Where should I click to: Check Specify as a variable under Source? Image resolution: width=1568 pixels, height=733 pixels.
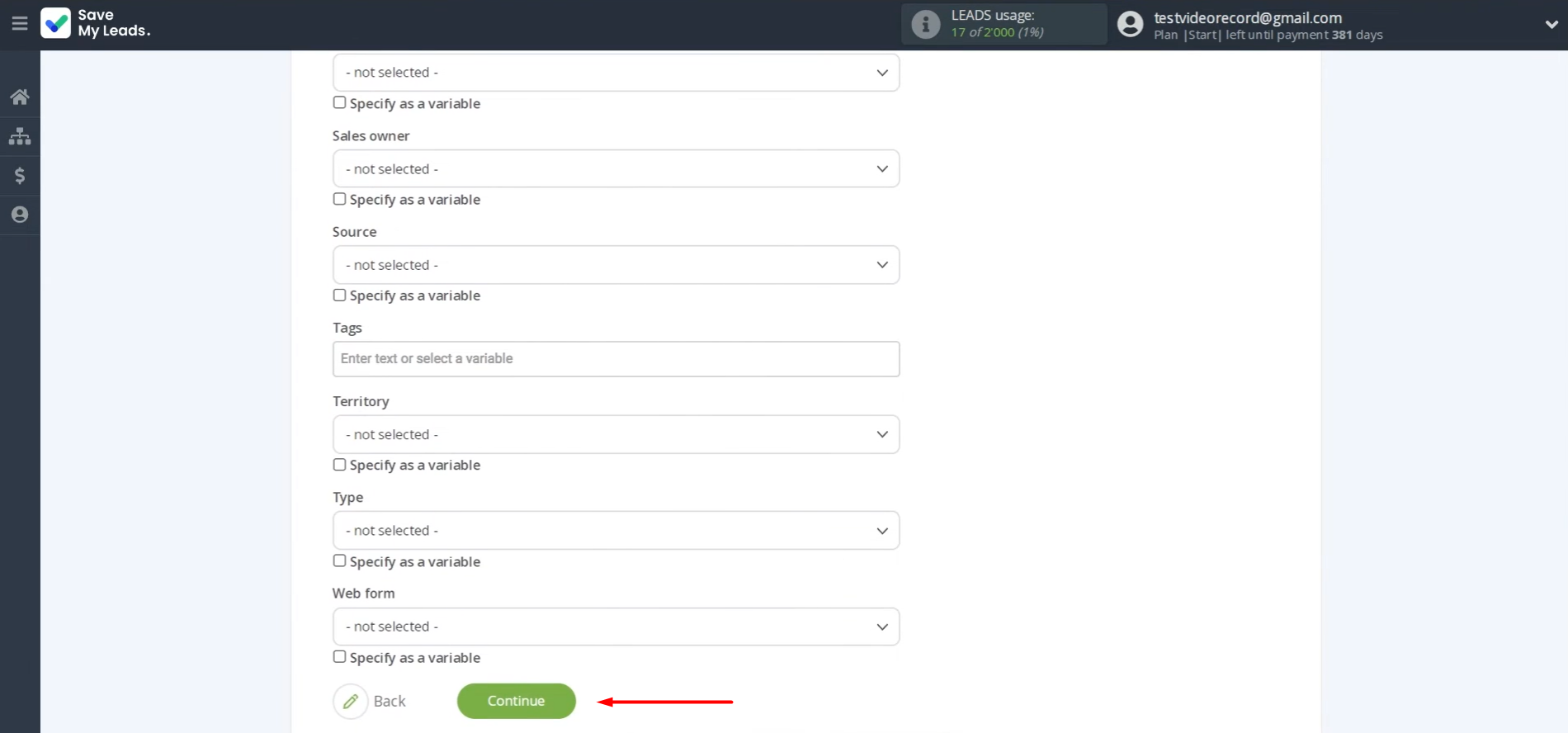[339, 295]
